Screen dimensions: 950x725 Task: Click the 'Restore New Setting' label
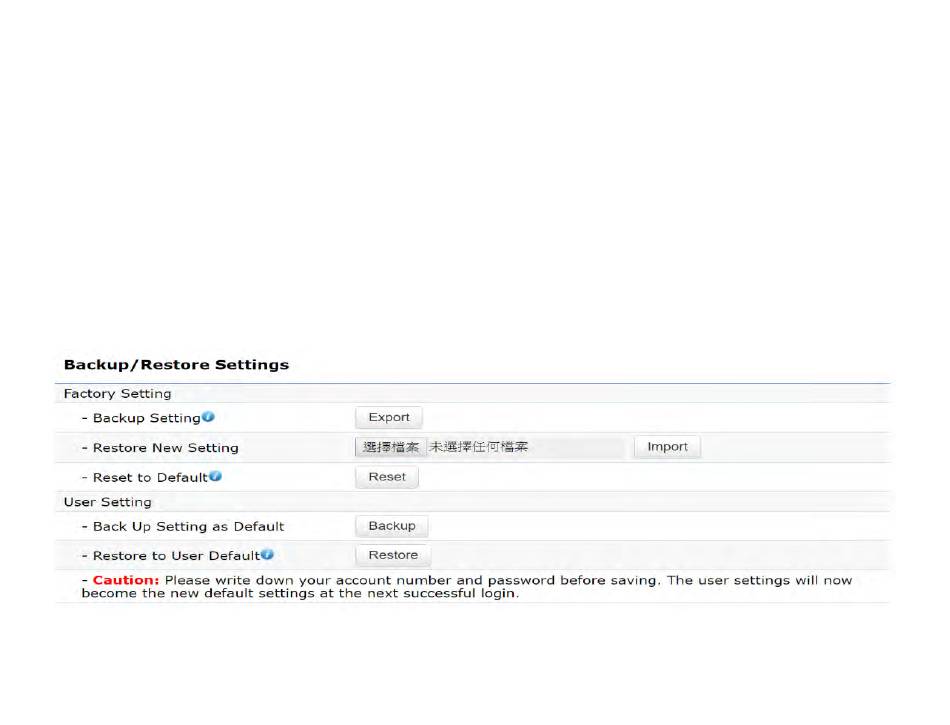click(x=165, y=448)
